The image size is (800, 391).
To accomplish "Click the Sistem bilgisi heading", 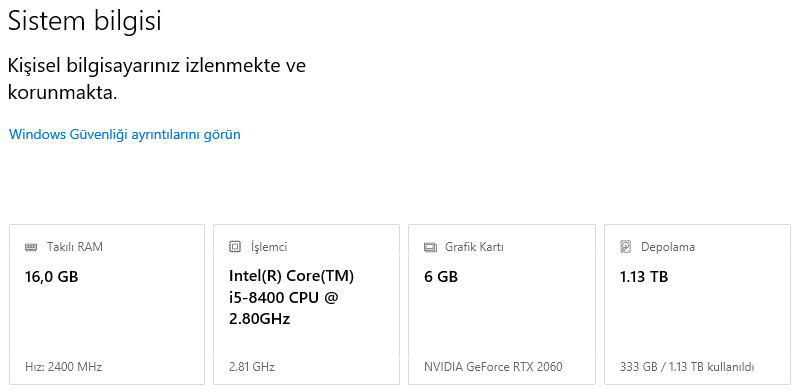I will tap(85, 21).
